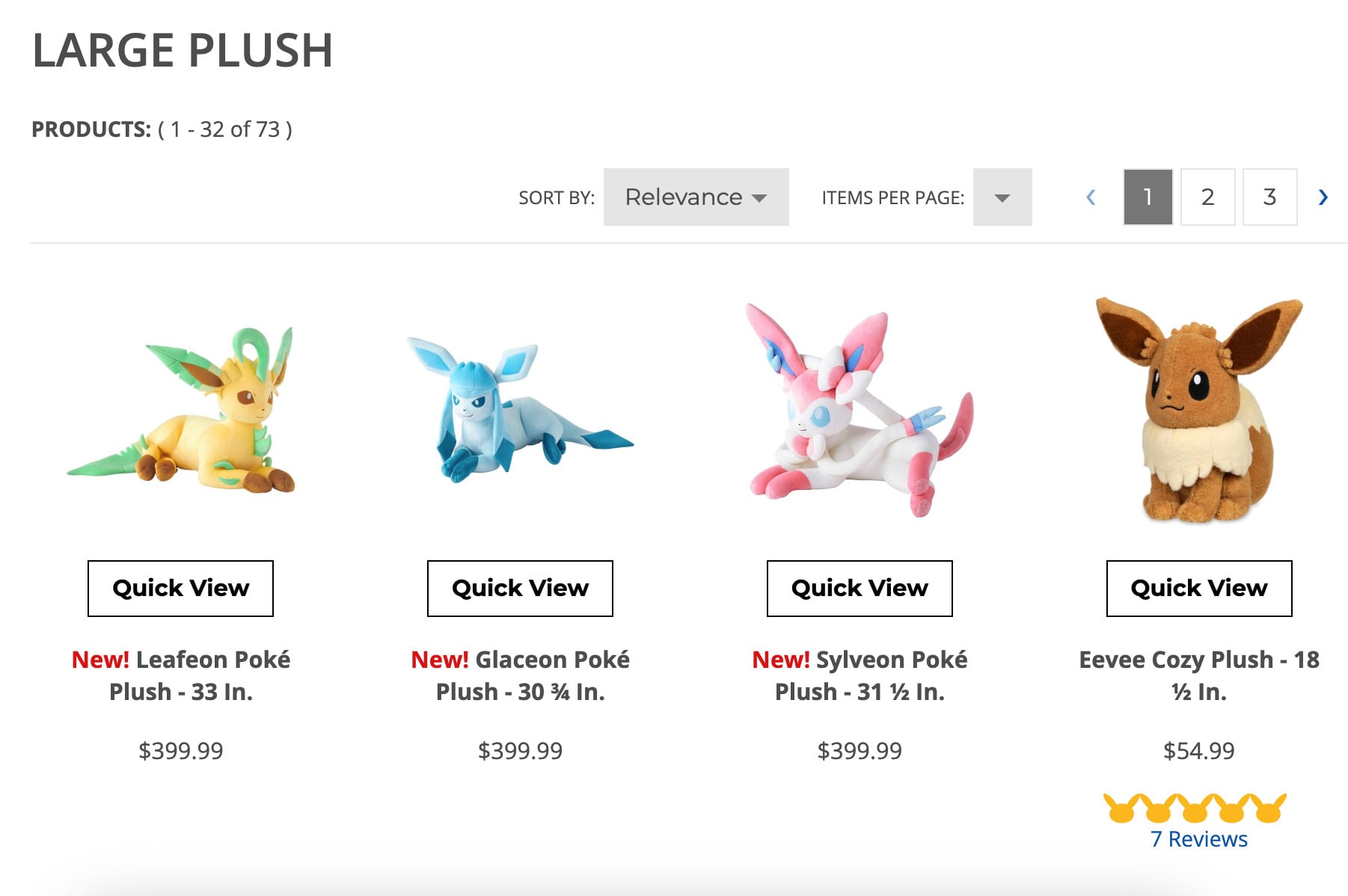Click page 1 indicator

click(x=1146, y=197)
